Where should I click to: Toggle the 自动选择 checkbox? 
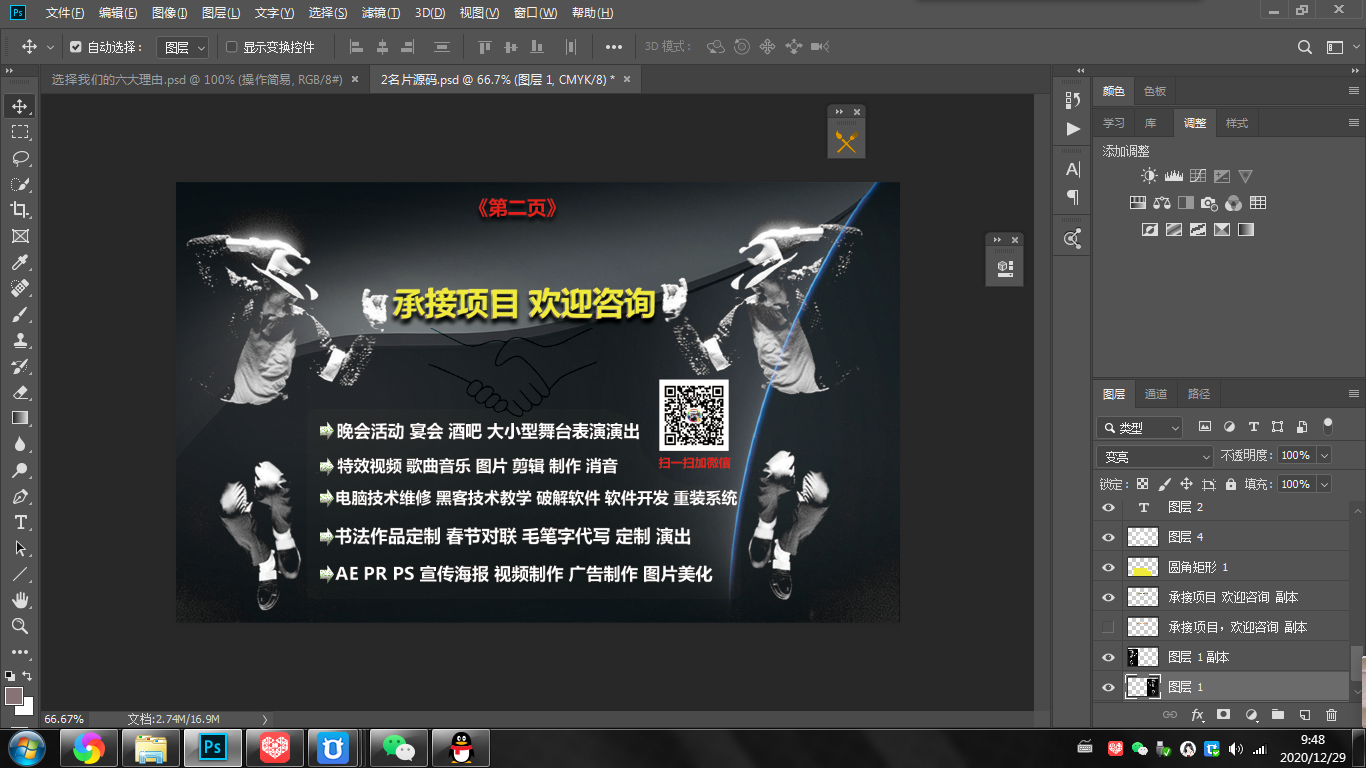coord(76,47)
